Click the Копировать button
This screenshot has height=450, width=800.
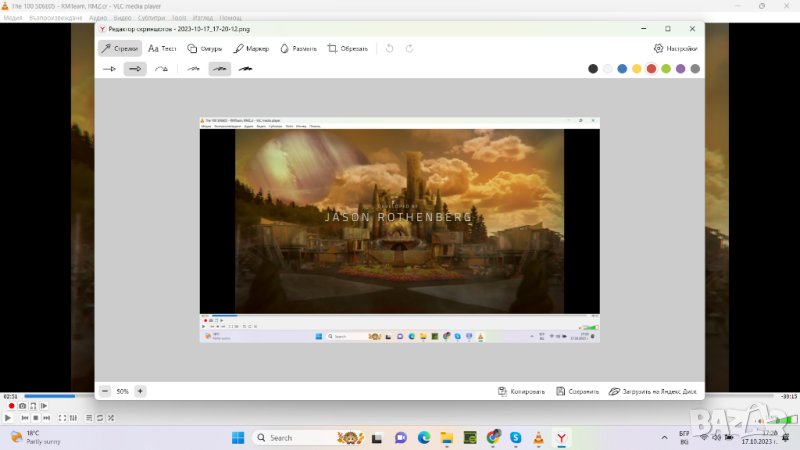521,391
